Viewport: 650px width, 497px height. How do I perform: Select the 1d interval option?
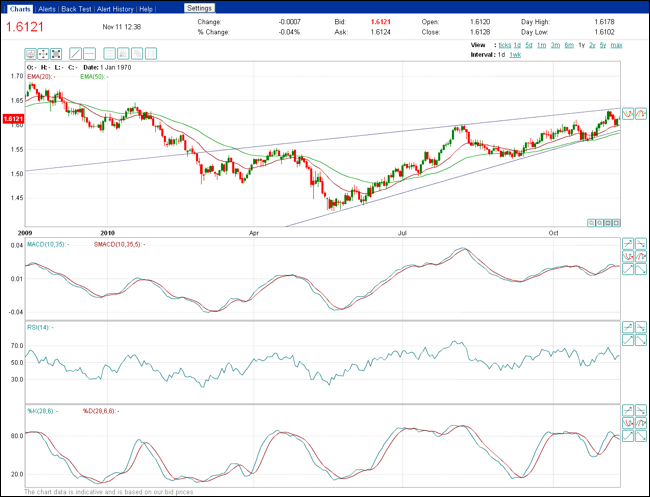pyautogui.click(x=502, y=55)
